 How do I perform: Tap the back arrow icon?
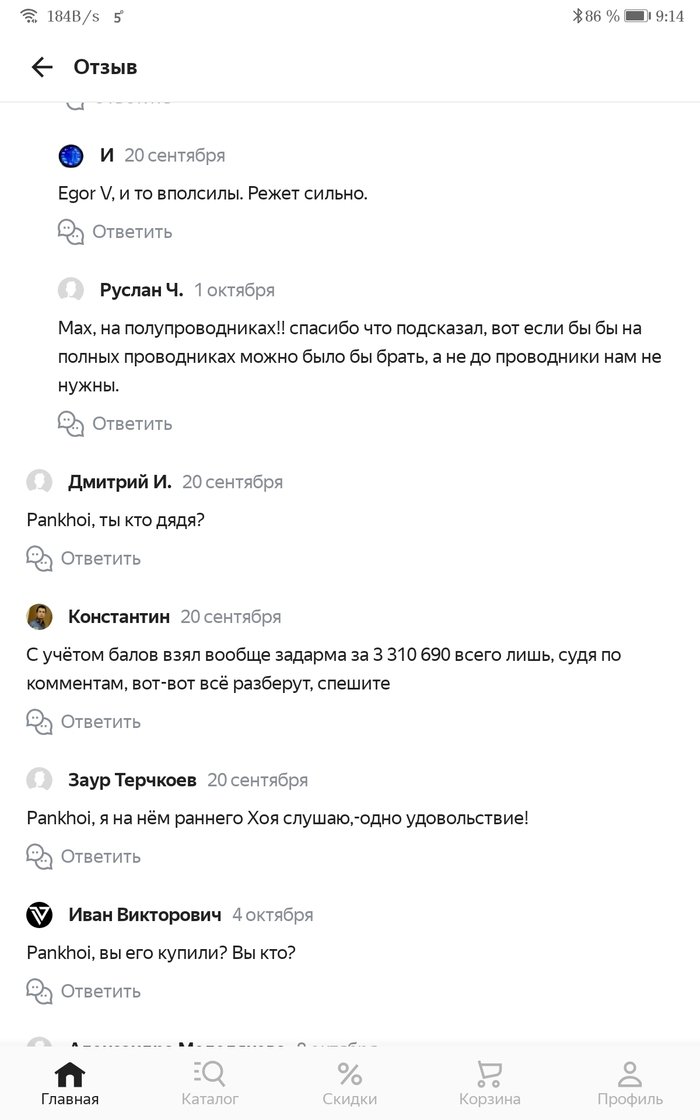(42, 67)
